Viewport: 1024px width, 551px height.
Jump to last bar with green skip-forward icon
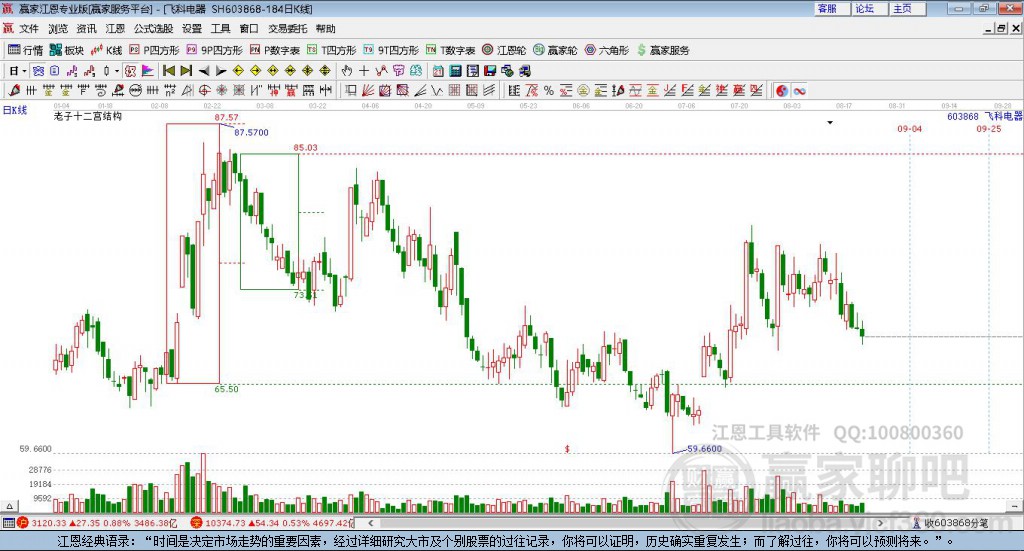pyautogui.click(x=186, y=71)
